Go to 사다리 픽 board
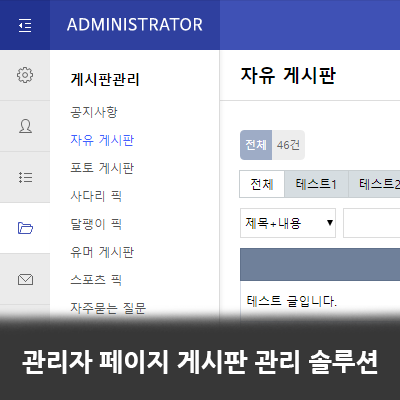 pyautogui.click(x=96, y=196)
